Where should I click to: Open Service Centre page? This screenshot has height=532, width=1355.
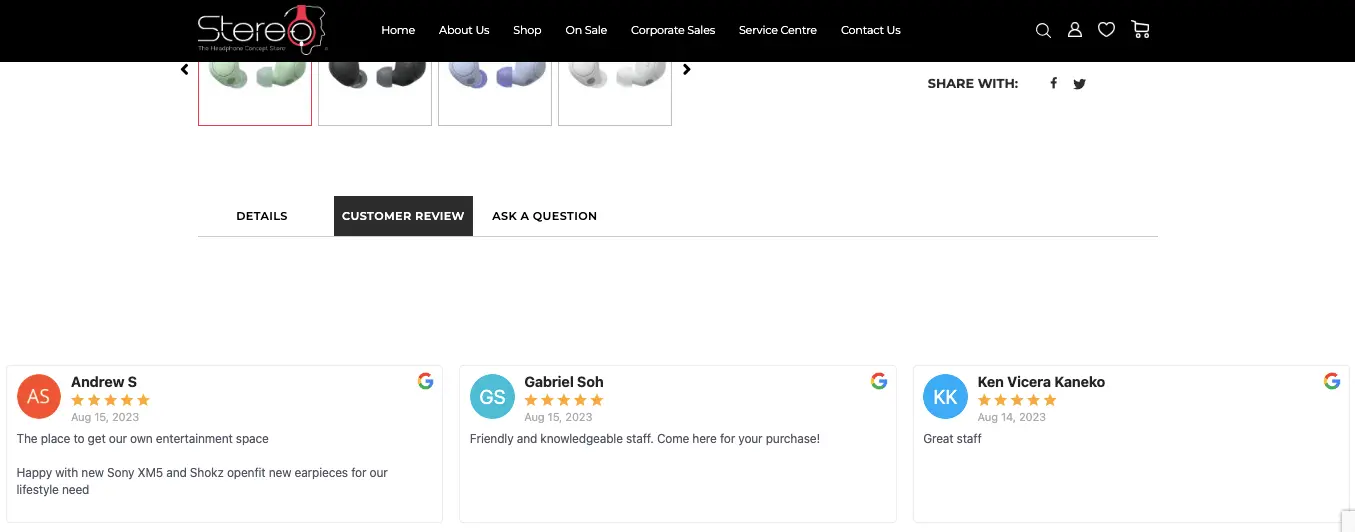coord(778,30)
